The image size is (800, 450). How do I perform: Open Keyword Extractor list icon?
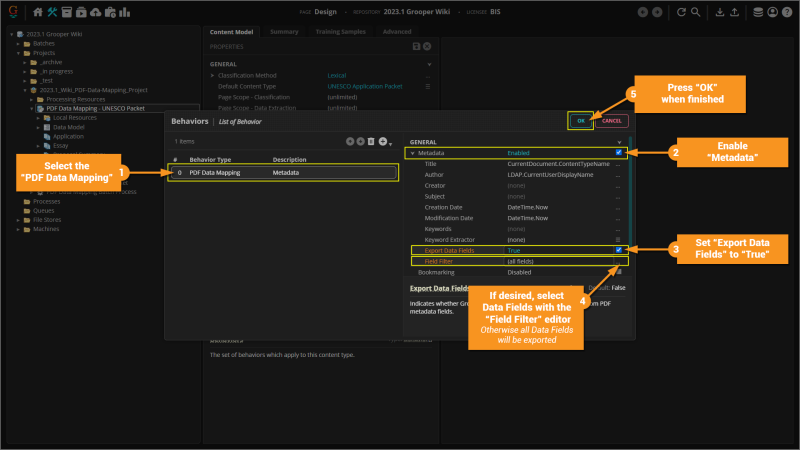618,240
